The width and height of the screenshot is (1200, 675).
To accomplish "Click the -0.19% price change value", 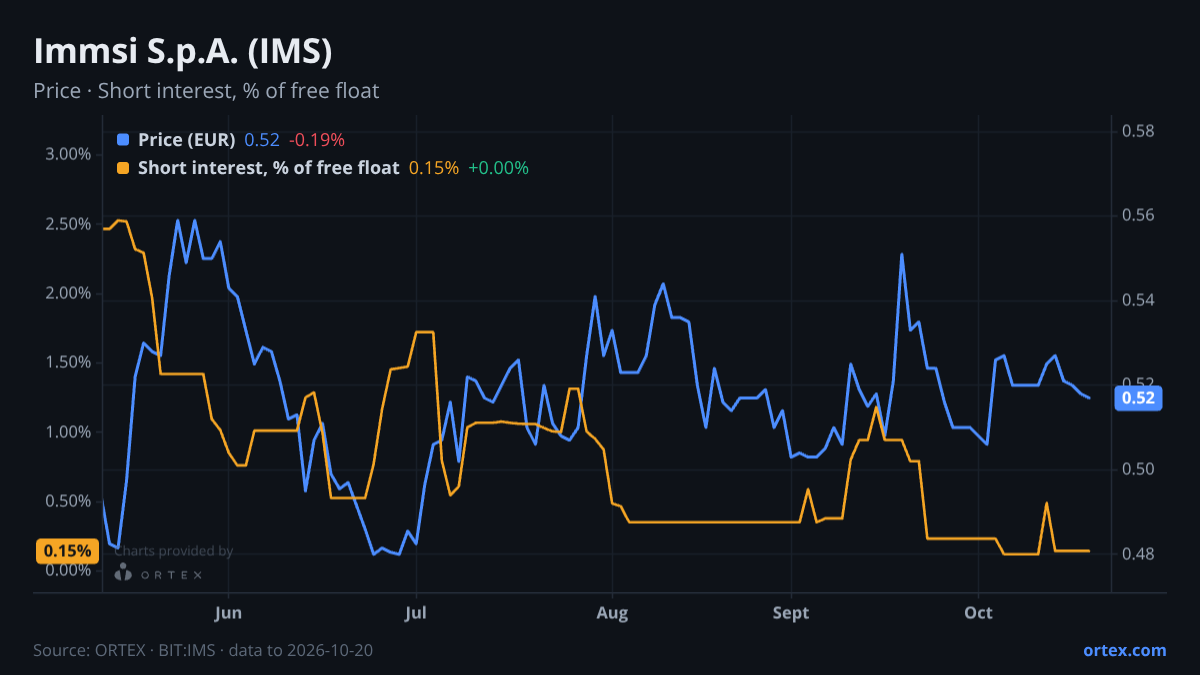I will [x=317, y=140].
